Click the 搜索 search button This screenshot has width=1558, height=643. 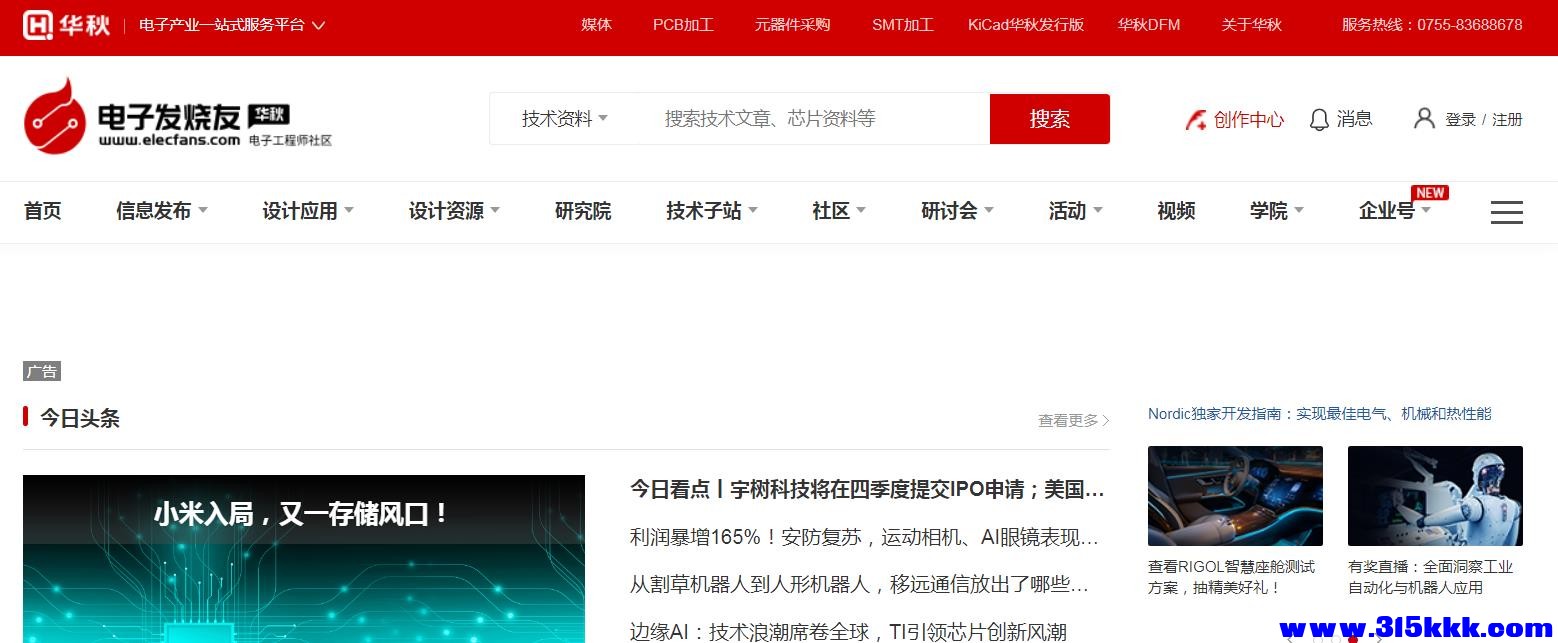tap(1049, 118)
